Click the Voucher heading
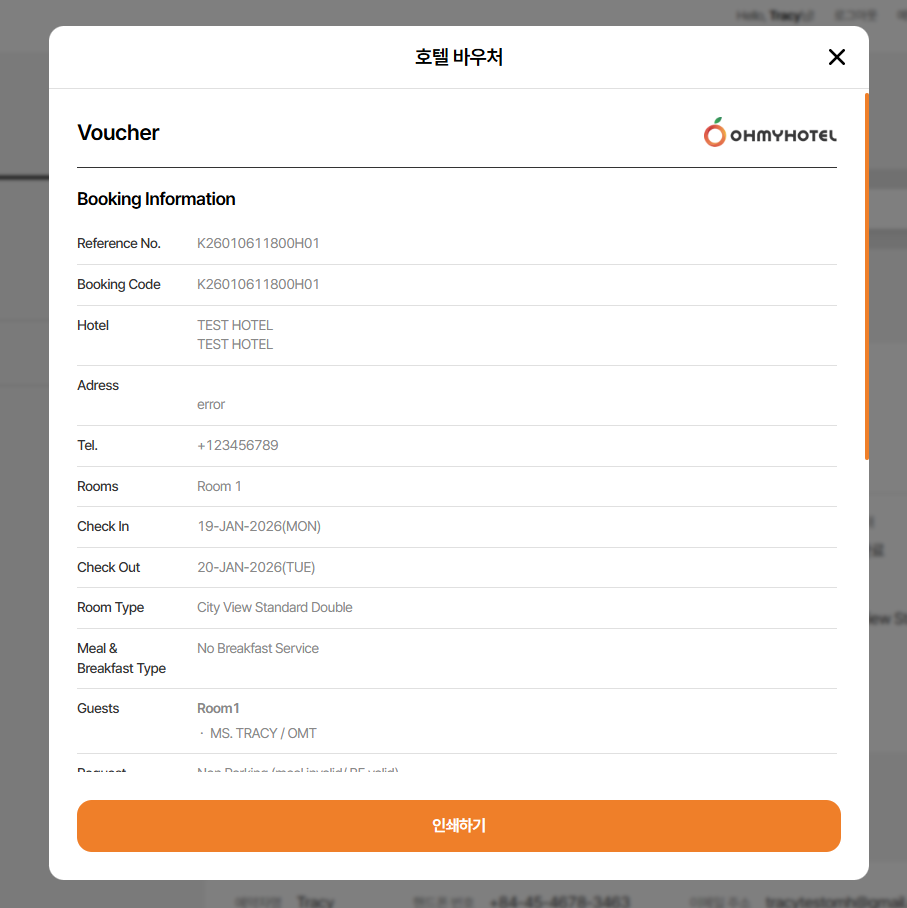Image resolution: width=907 pixels, height=908 pixels. [118, 133]
